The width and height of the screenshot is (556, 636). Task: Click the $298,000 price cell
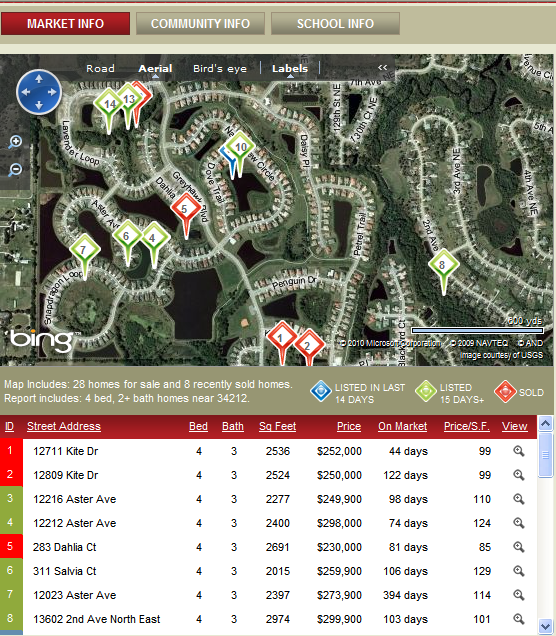coord(339,523)
